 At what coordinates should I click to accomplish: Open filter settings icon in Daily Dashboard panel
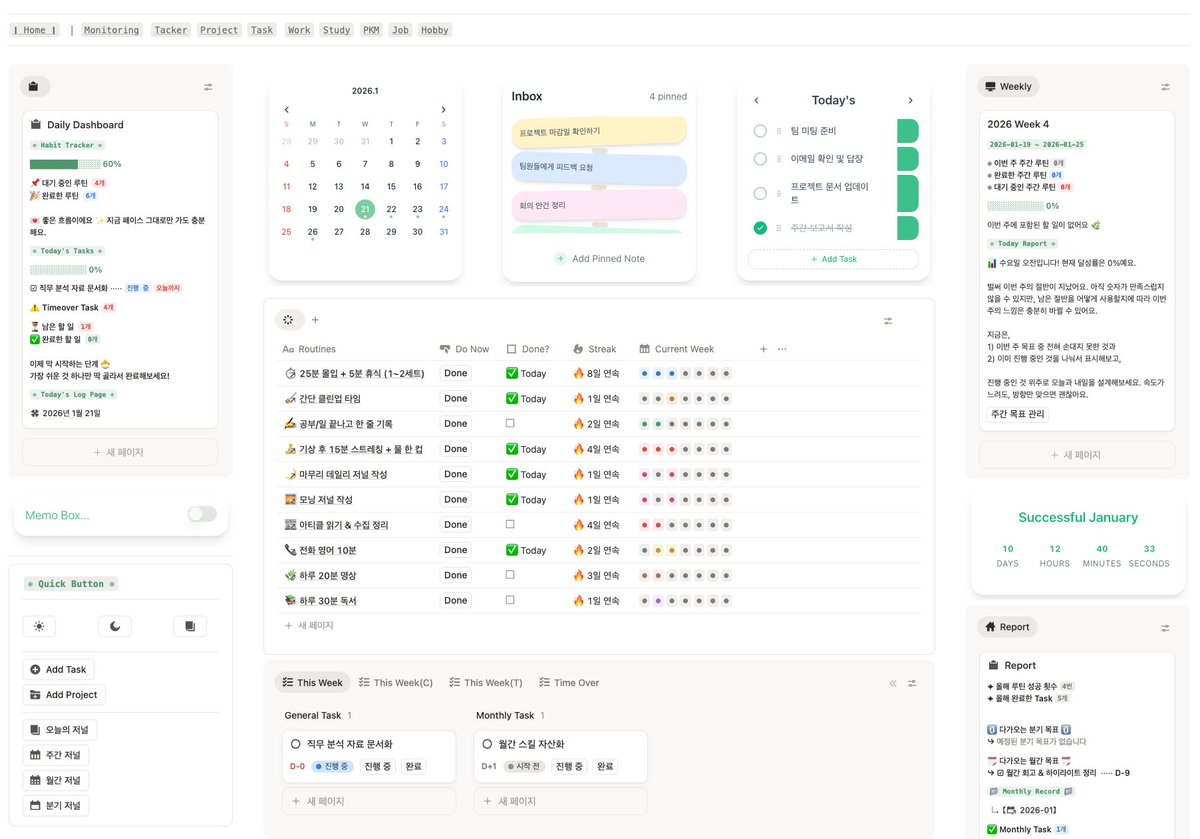pyautogui.click(x=208, y=87)
